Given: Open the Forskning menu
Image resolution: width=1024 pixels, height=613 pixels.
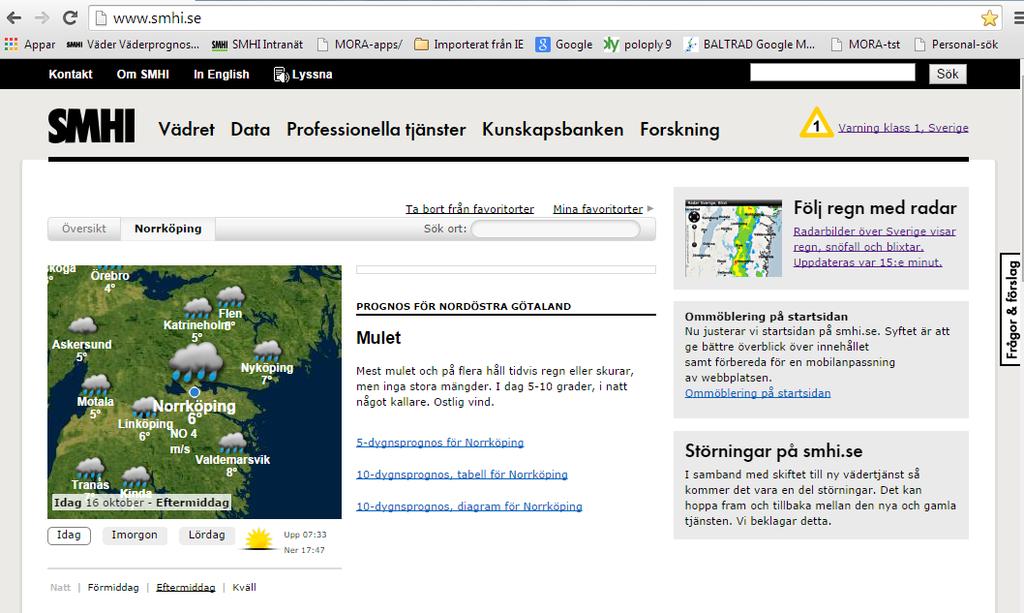Looking at the screenshot, I should [x=680, y=129].
